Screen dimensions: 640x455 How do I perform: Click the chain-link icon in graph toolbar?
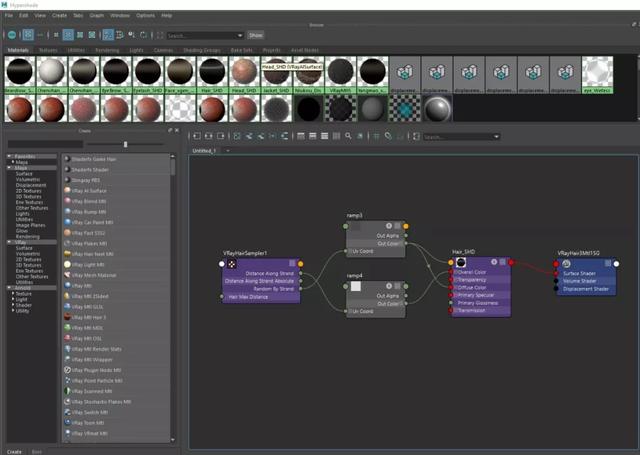388,136
